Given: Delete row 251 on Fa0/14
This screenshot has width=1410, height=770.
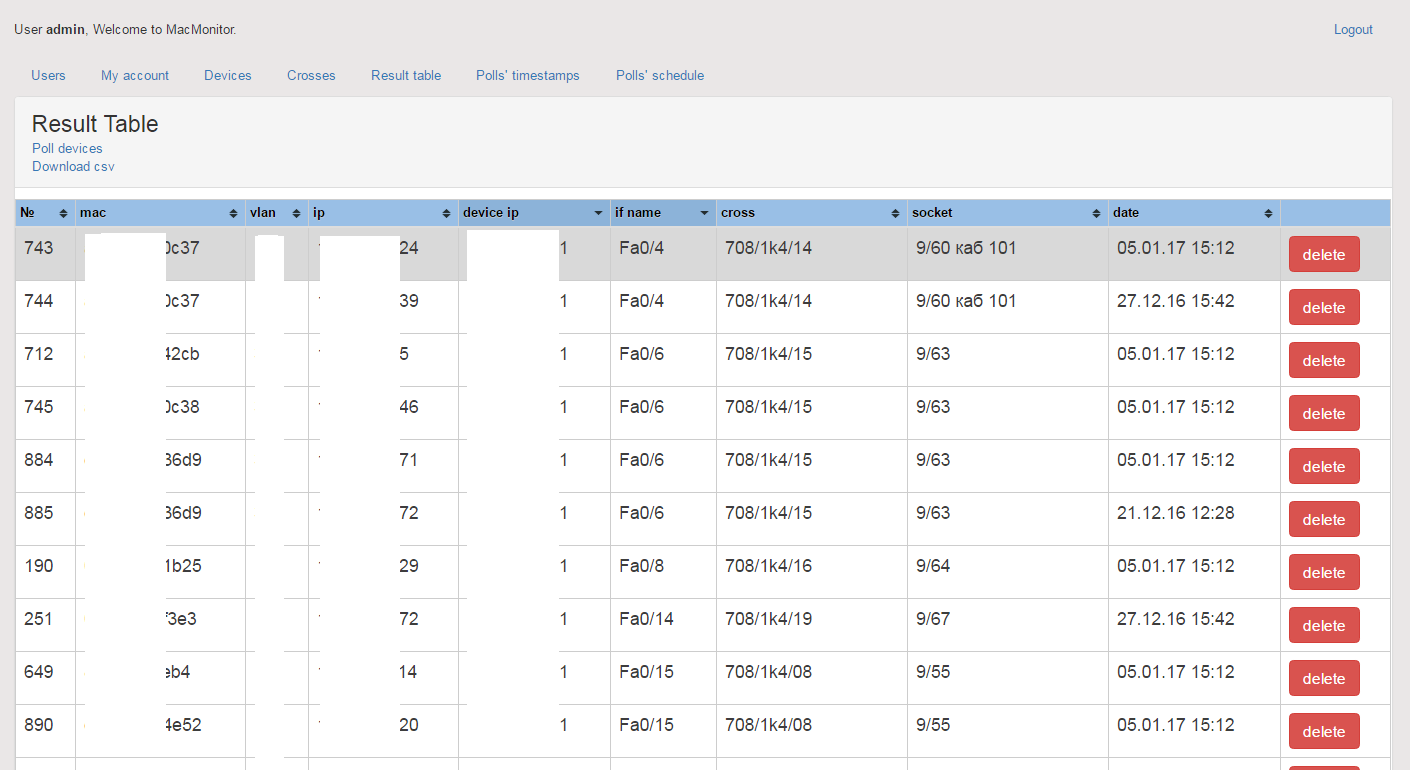Looking at the screenshot, I should (1324, 625).
